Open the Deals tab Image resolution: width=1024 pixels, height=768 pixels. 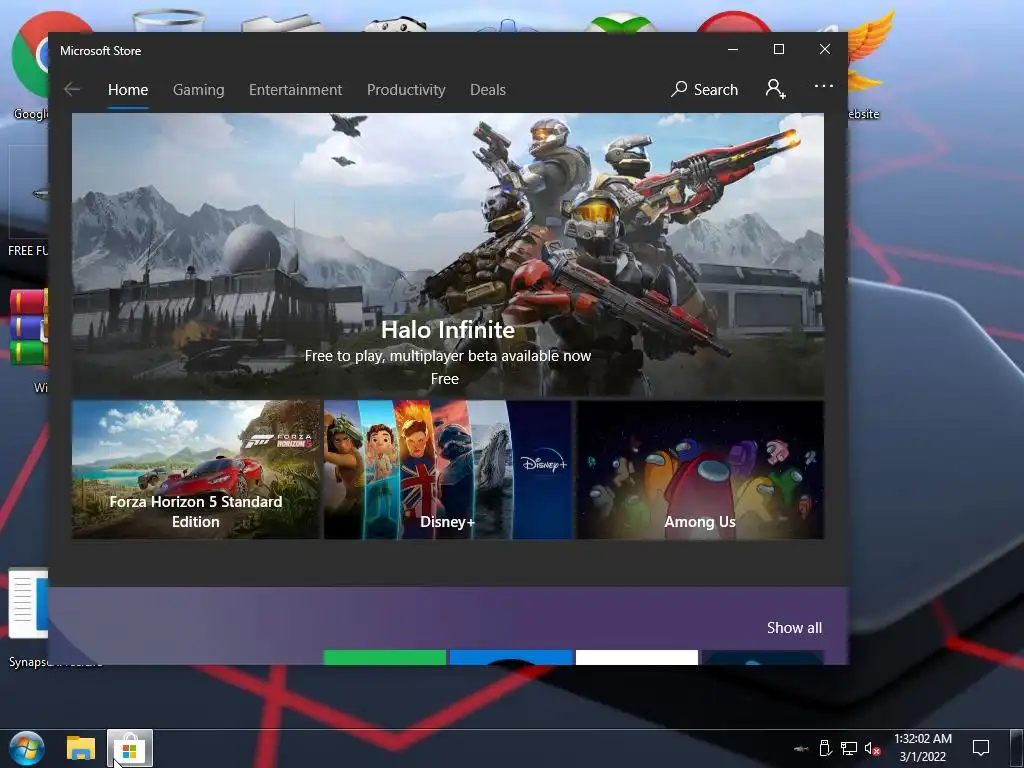(x=488, y=89)
